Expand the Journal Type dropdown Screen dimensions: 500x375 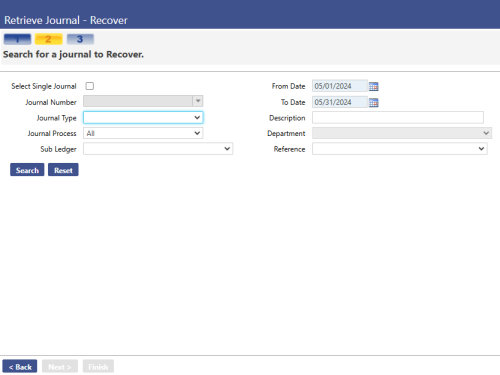pyautogui.click(x=143, y=117)
